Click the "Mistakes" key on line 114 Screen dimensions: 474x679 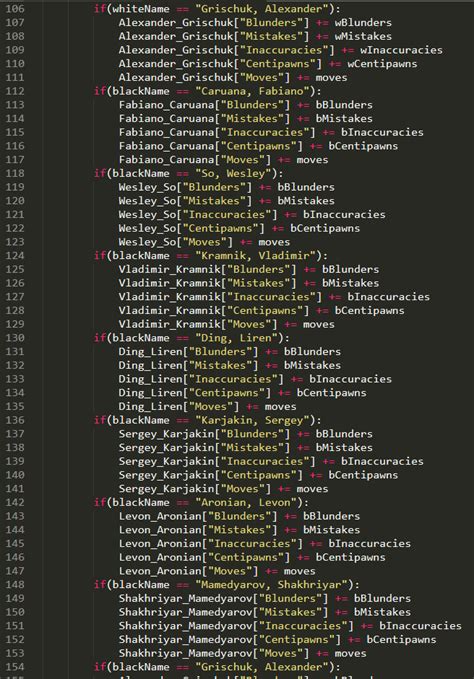pyautogui.click(x=255, y=119)
